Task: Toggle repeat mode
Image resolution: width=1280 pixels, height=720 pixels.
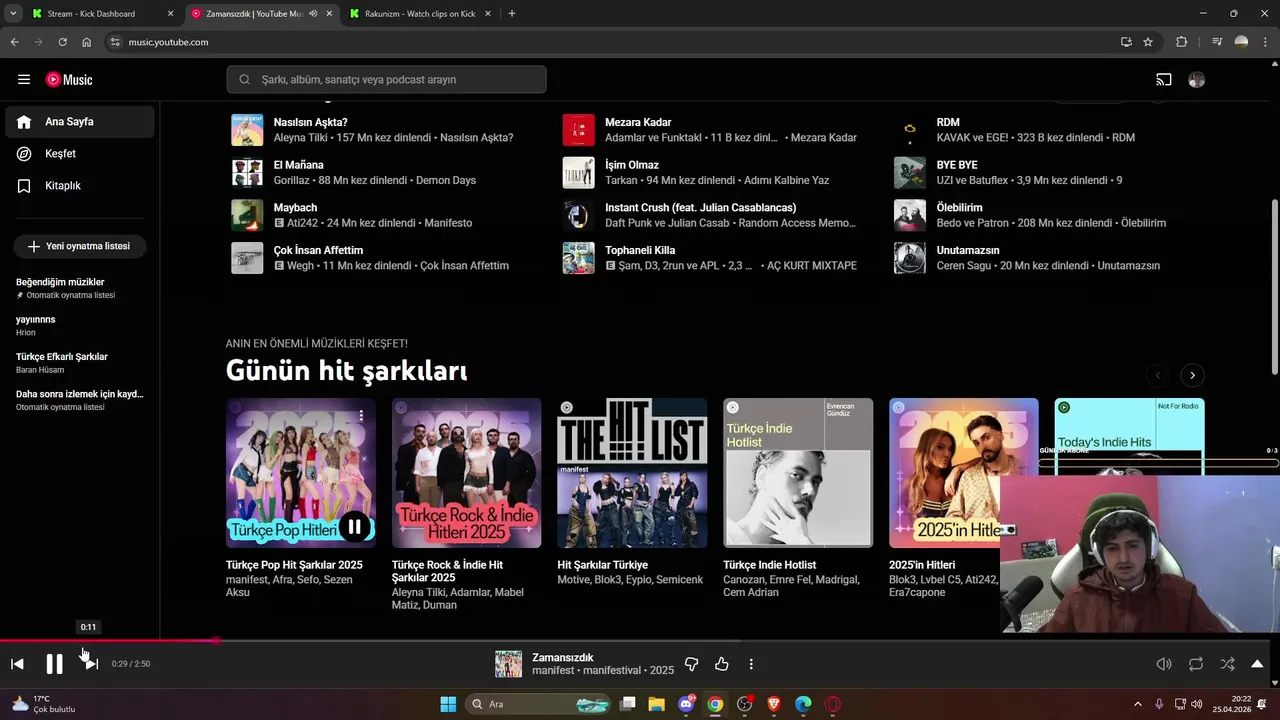Action: click(x=1196, y=664)
